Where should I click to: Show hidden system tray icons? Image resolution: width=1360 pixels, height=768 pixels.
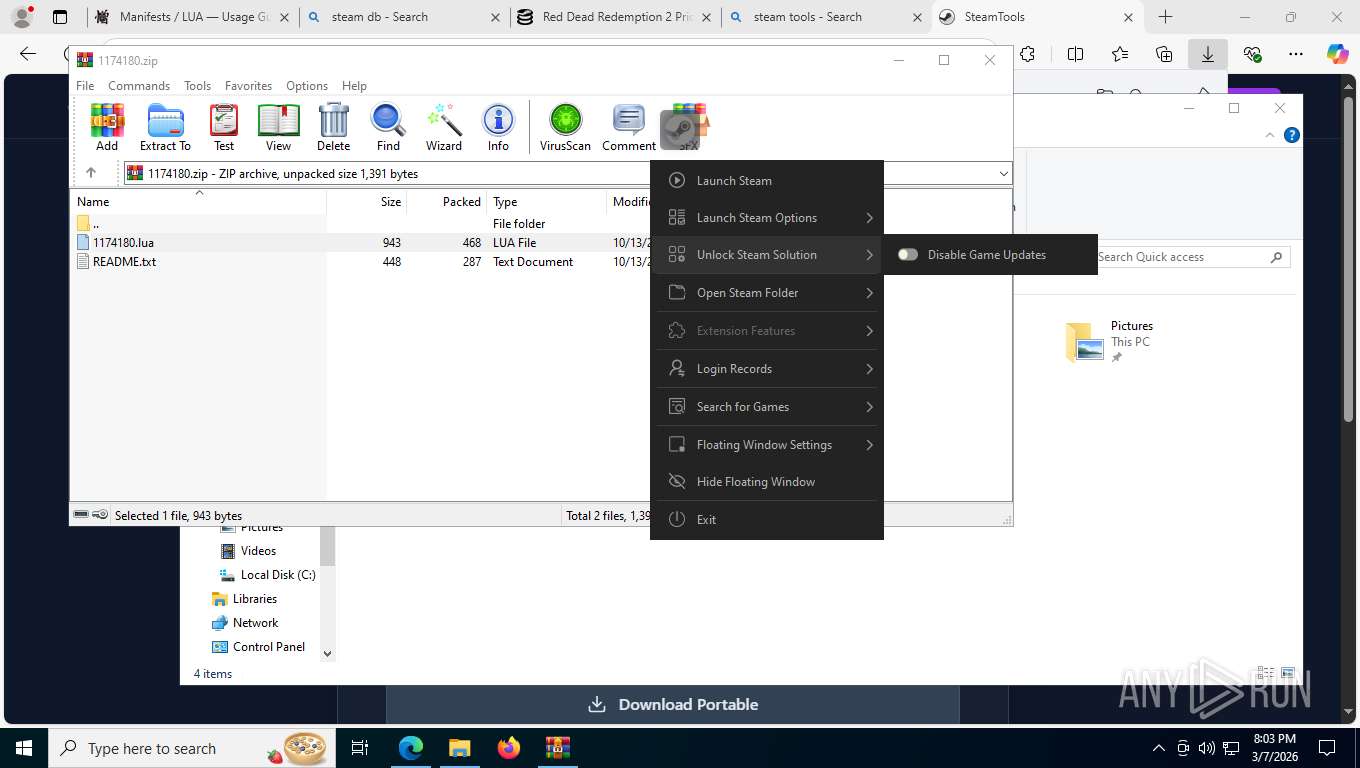click(x=1159, y=748)
